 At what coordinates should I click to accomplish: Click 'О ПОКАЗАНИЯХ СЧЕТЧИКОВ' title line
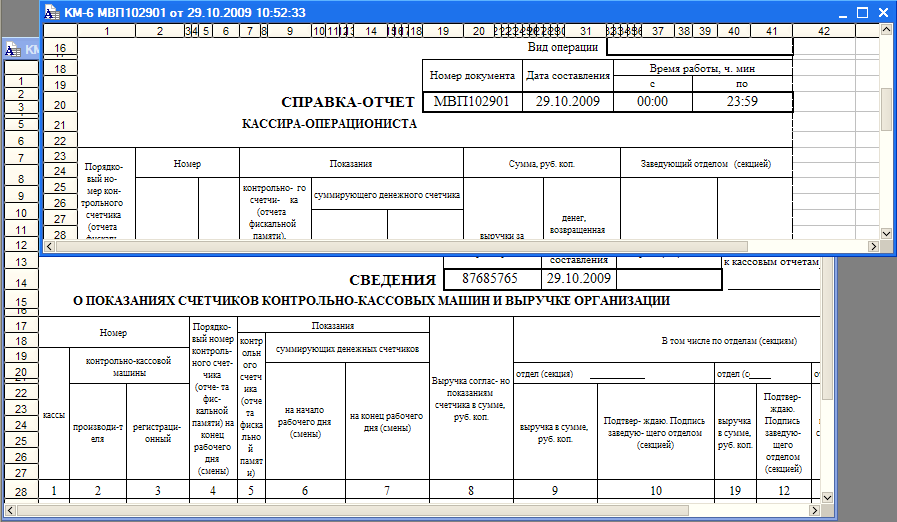coord(371,300)
